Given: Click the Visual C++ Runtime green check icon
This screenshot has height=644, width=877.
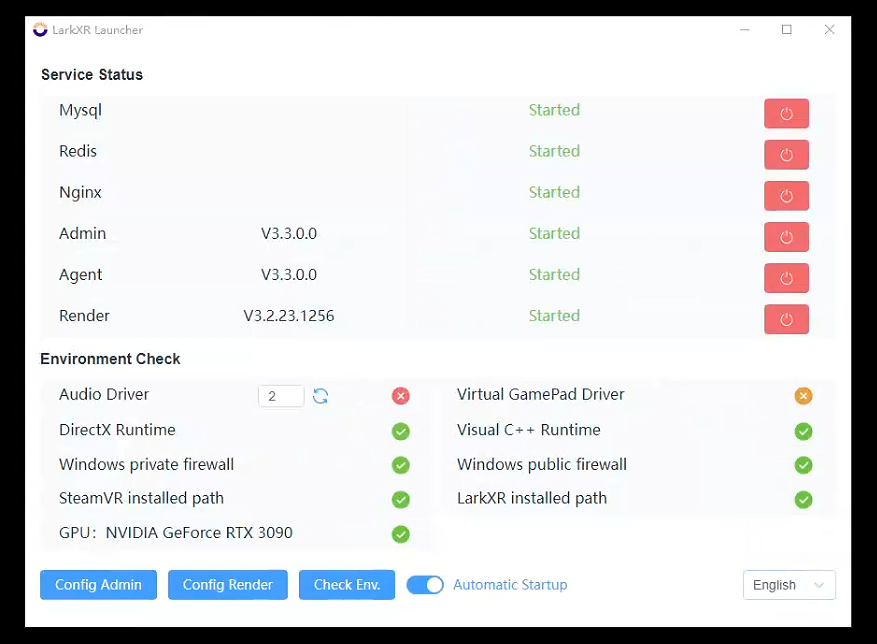Looking at the screenshot, I should pos(803,431).
